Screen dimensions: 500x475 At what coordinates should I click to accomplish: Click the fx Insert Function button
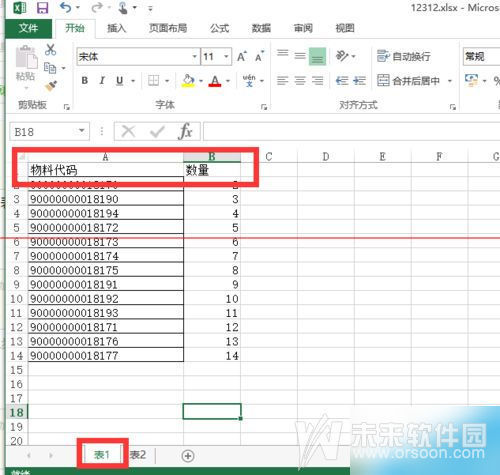click(x=185, y=131)
